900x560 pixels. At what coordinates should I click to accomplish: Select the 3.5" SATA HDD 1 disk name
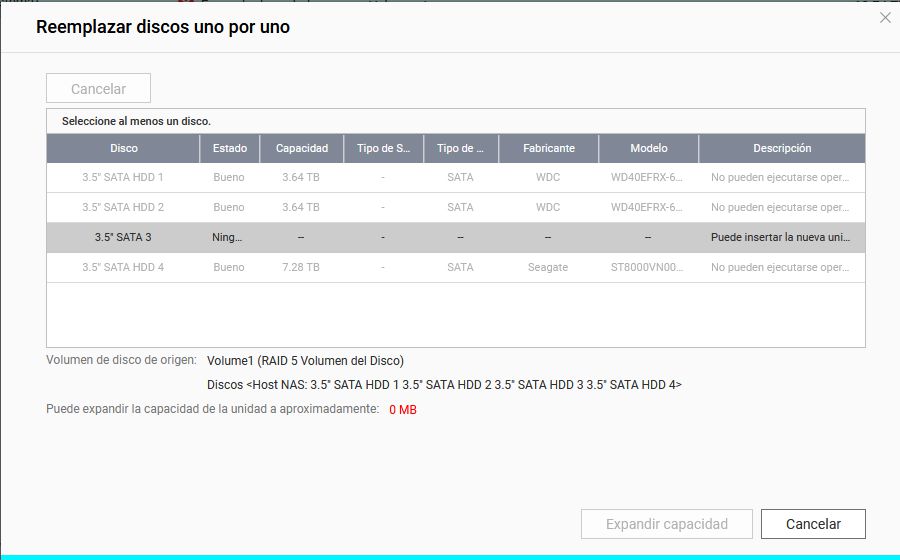click(123, 178)
